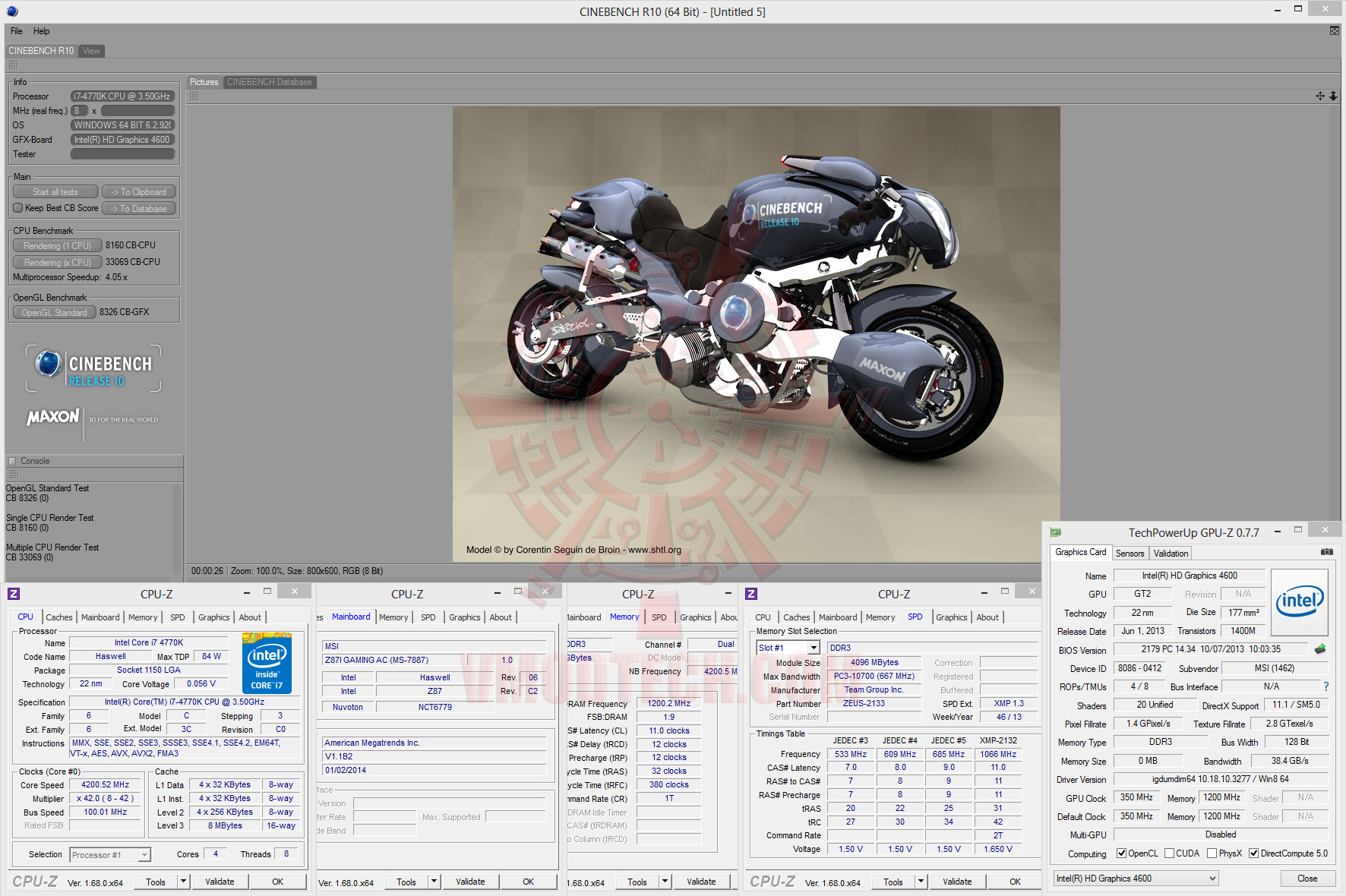The image size is (1346, 896).
Task: Select the Pictures tab
Action: tap(204, 82)
